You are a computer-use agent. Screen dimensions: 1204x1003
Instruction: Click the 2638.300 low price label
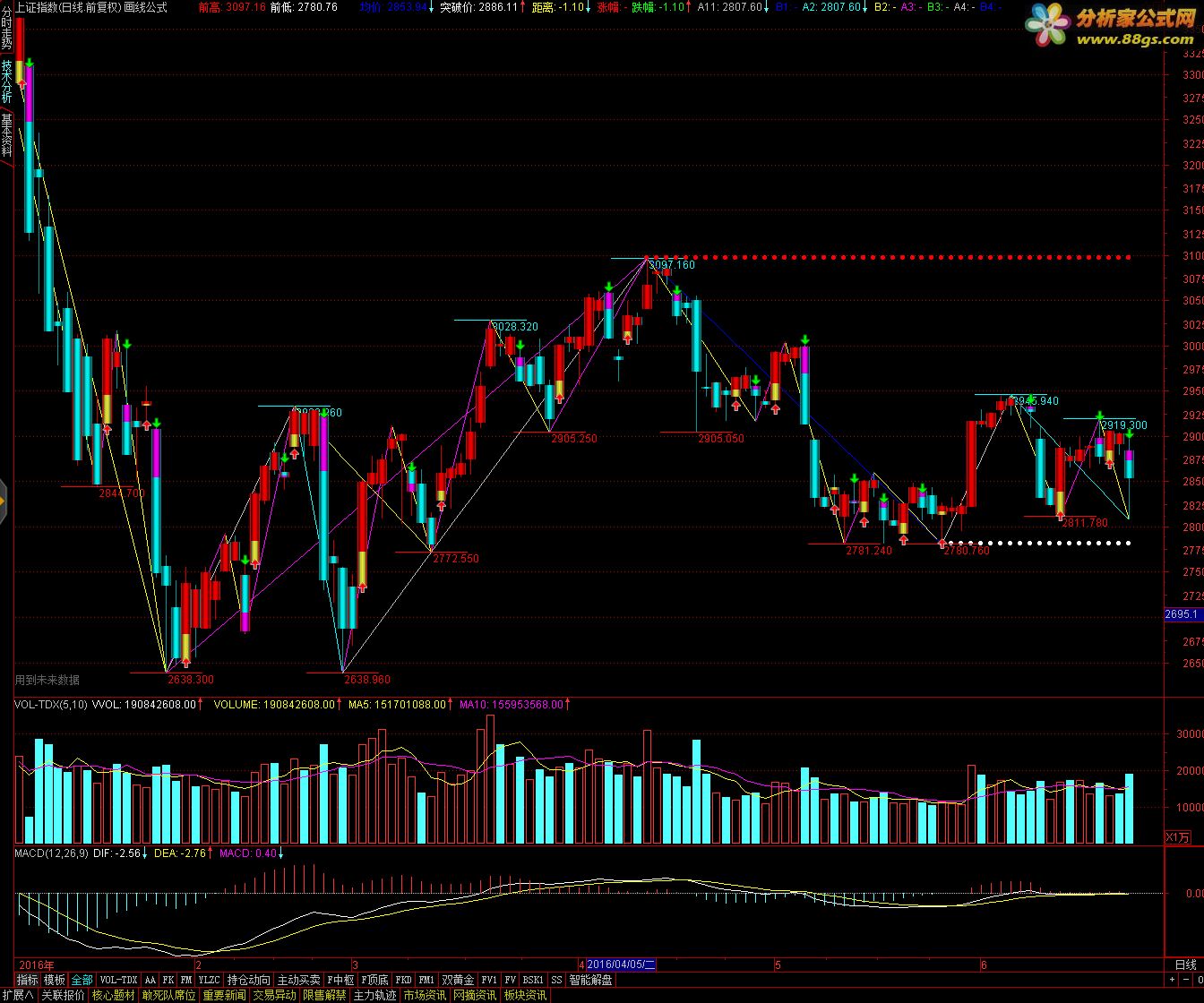click(x=191, y=680)
